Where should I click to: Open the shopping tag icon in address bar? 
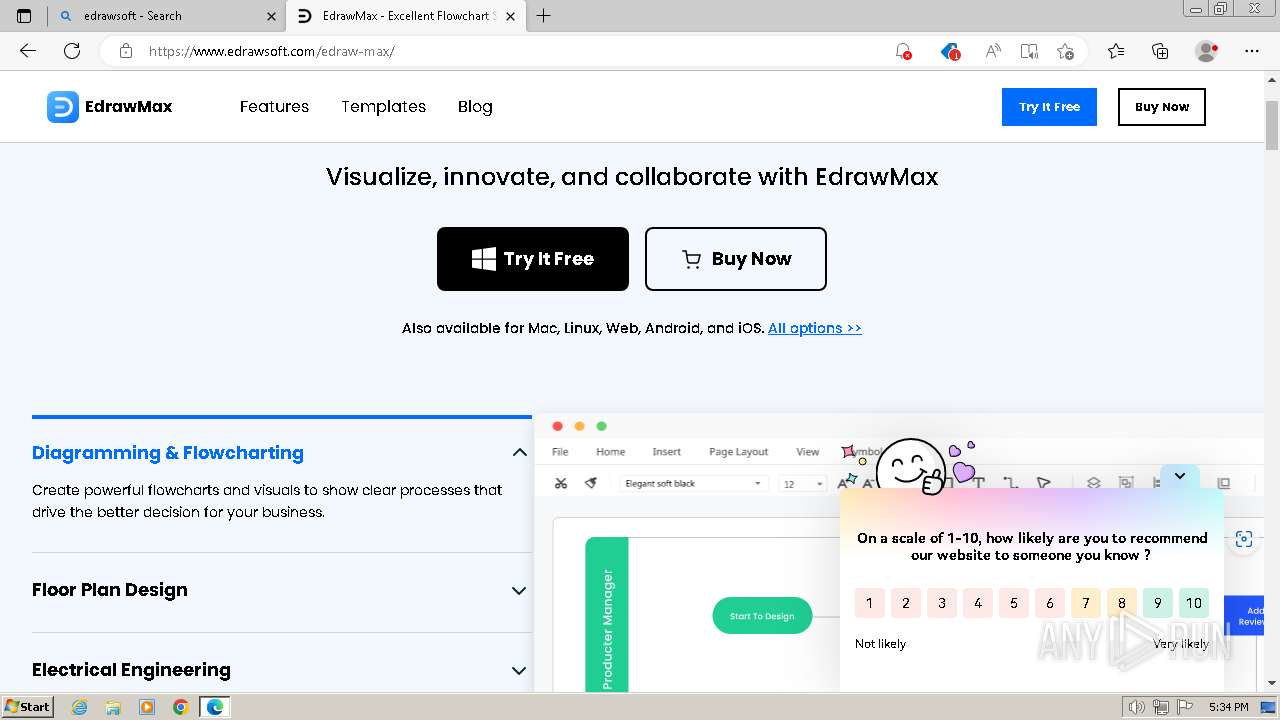pos(950,51)
